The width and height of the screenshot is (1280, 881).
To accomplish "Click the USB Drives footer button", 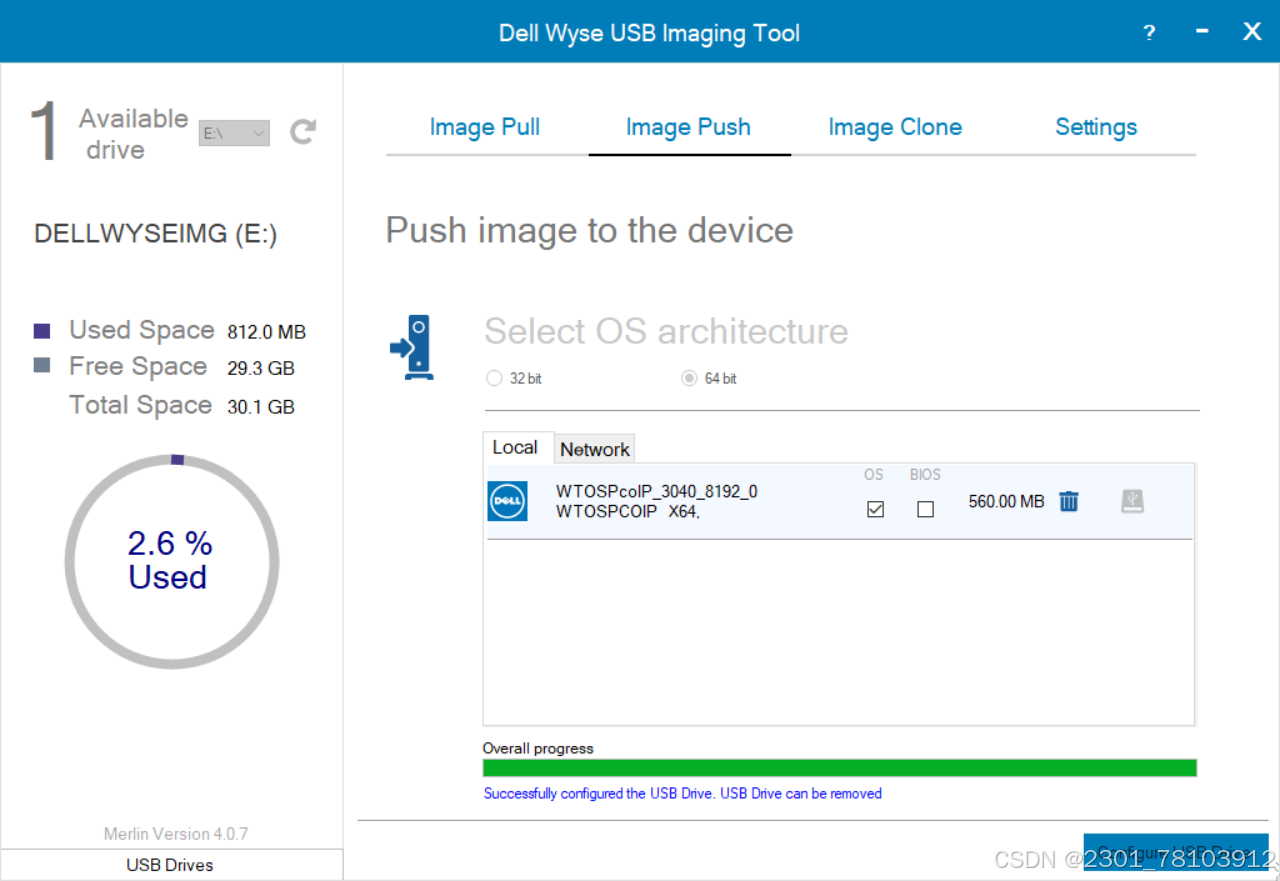I will click(170, 865).
